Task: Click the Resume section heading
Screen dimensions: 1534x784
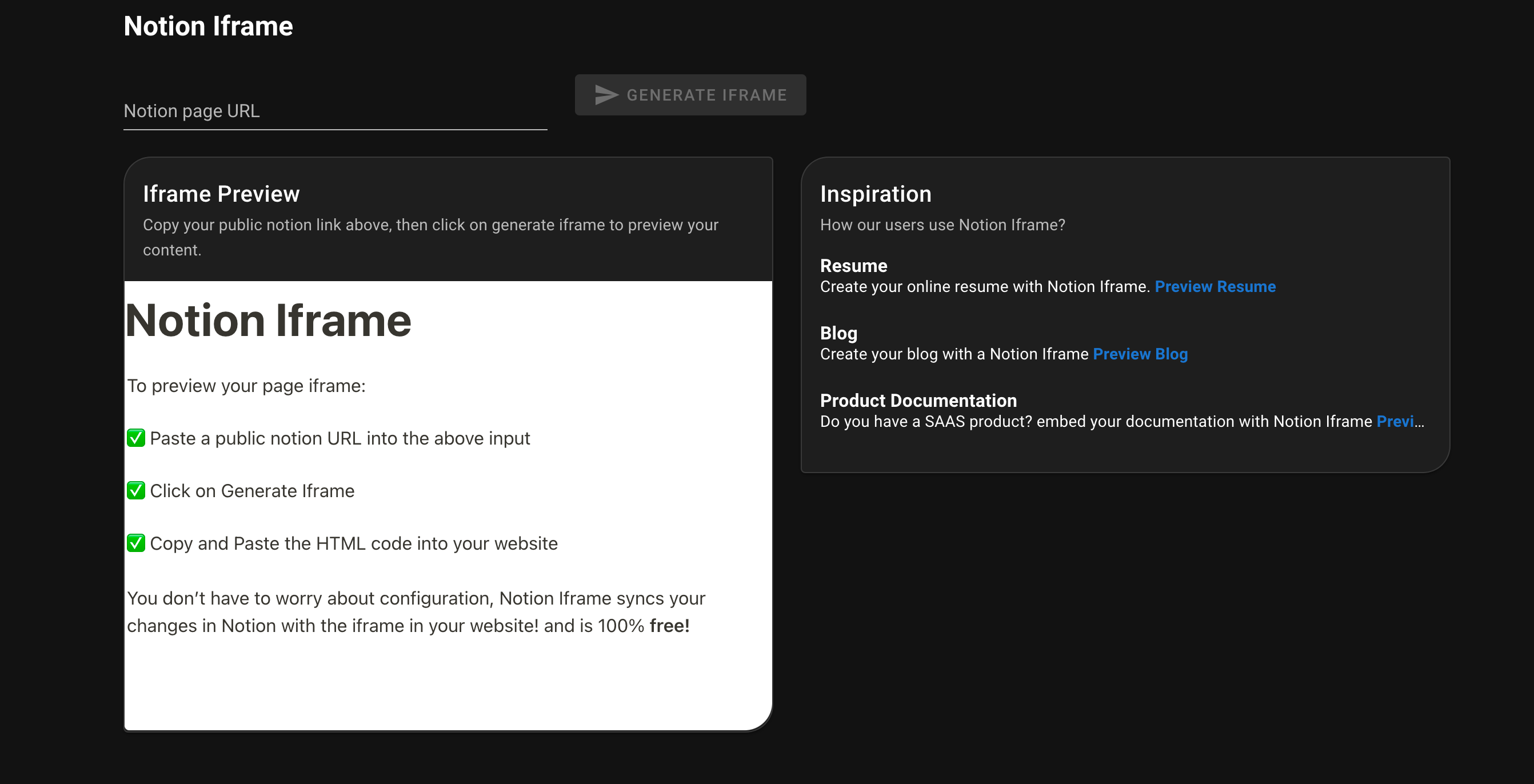Action: [x=853, y=266]
